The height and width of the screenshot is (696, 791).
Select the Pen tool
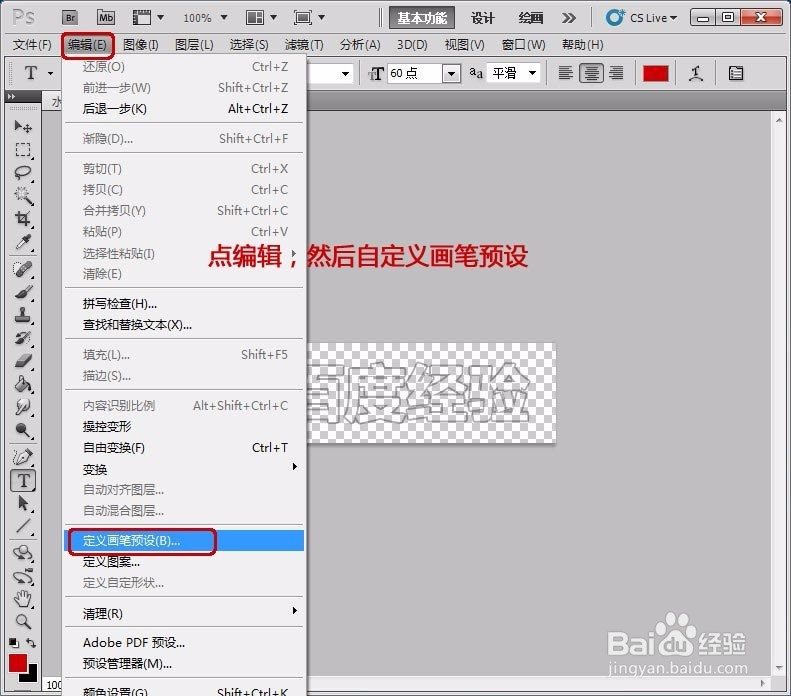pos(23,457)
